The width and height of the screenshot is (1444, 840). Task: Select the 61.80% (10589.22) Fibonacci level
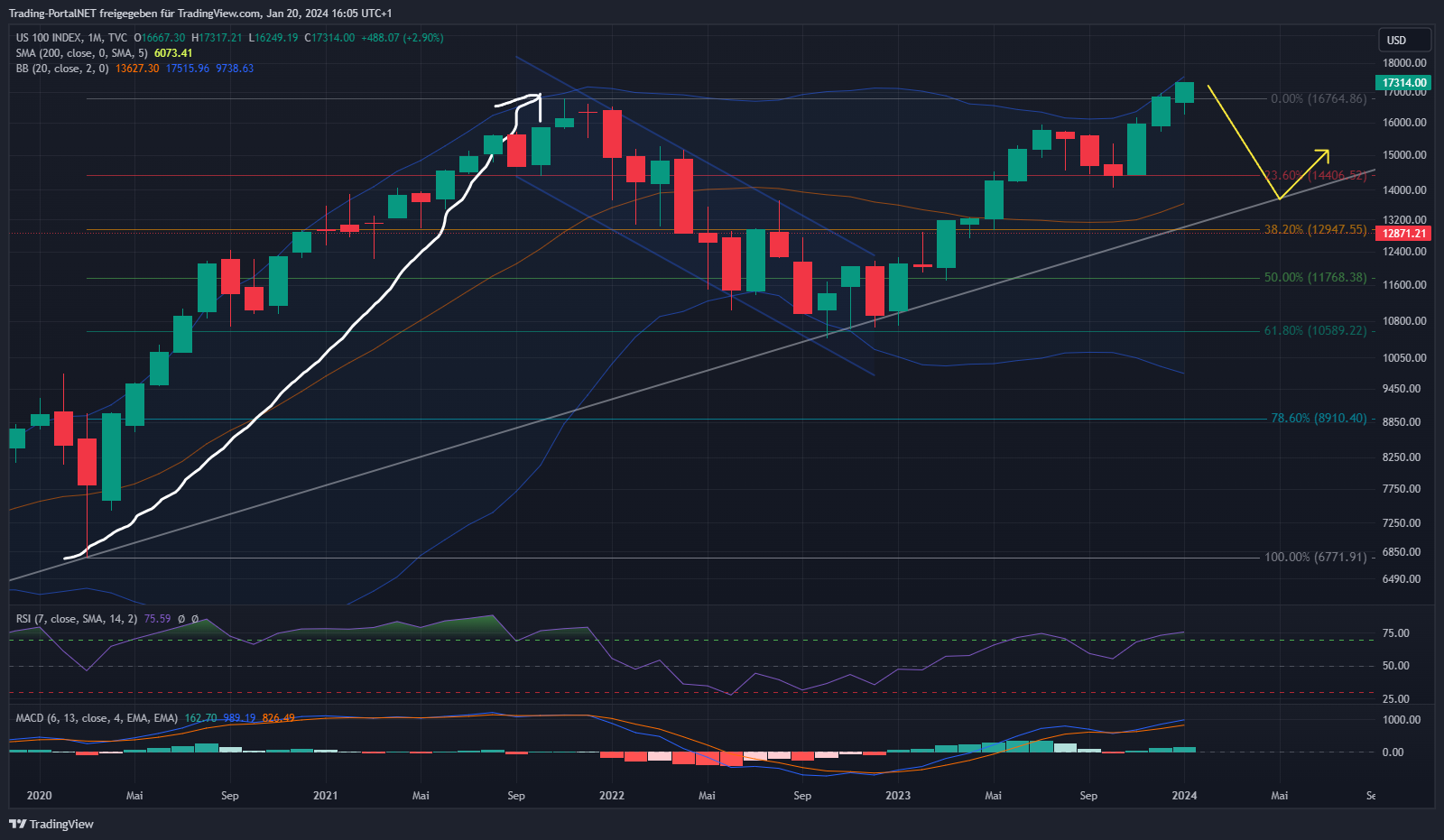click(x=1315, y=331)
